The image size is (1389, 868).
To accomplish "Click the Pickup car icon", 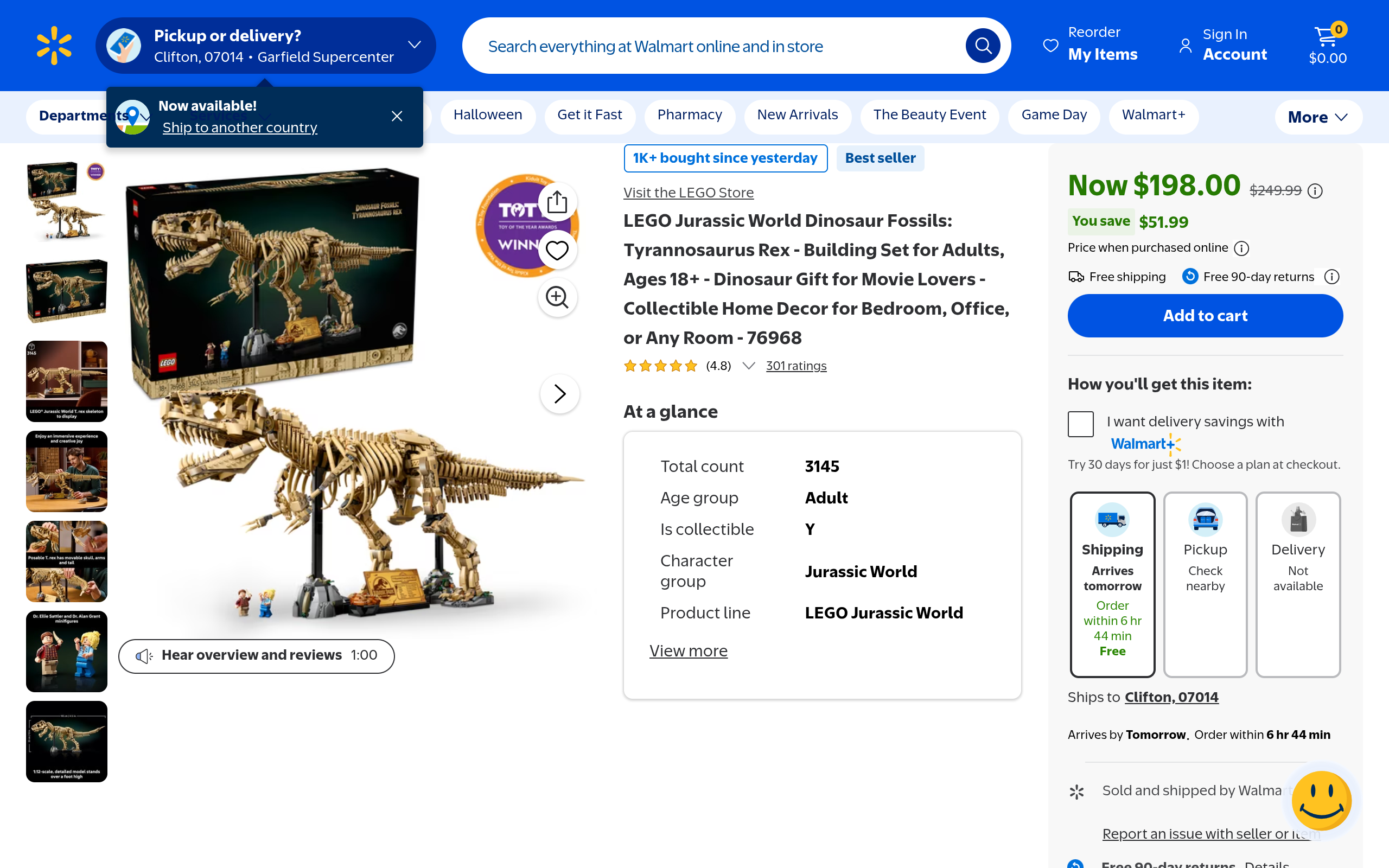I will (x=1205, y=519).
